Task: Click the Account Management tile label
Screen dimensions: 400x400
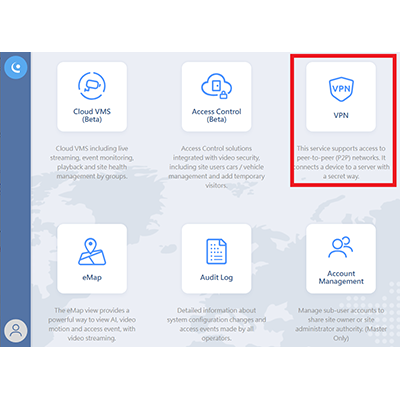Action: coord(341,277)
